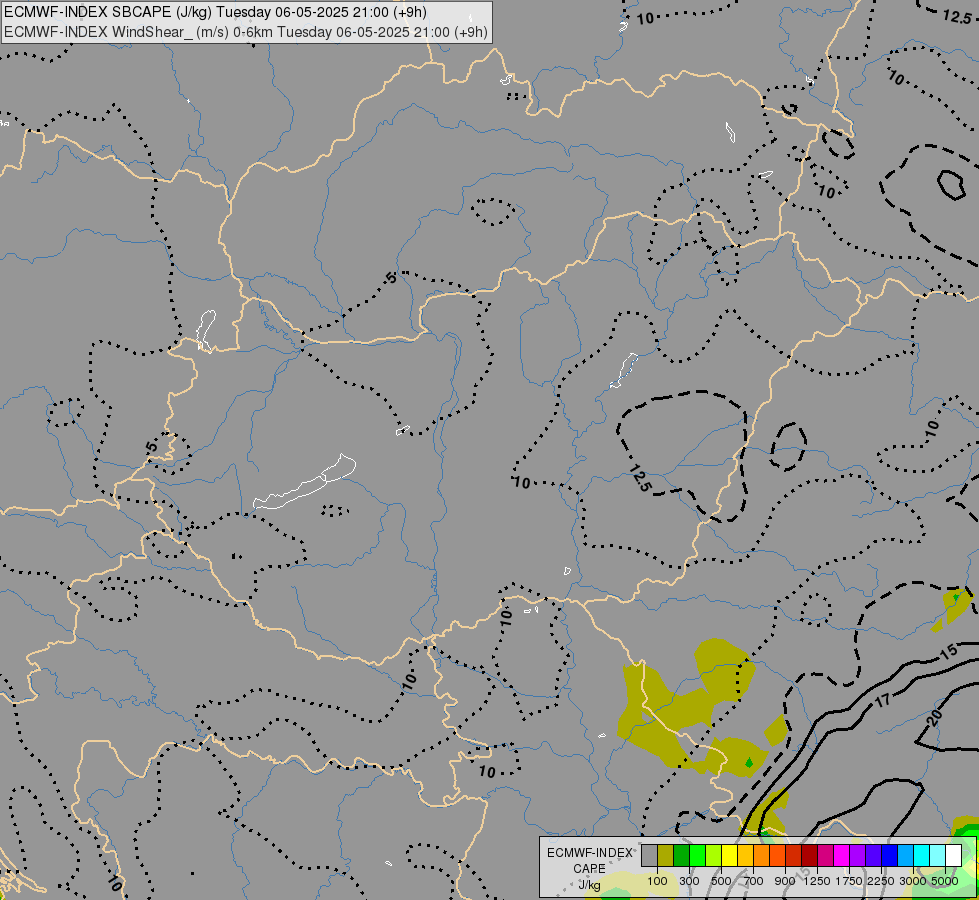Select the gray legend swatch below 100
Viewport: 979px width, 900px height.
pos(649,856)
